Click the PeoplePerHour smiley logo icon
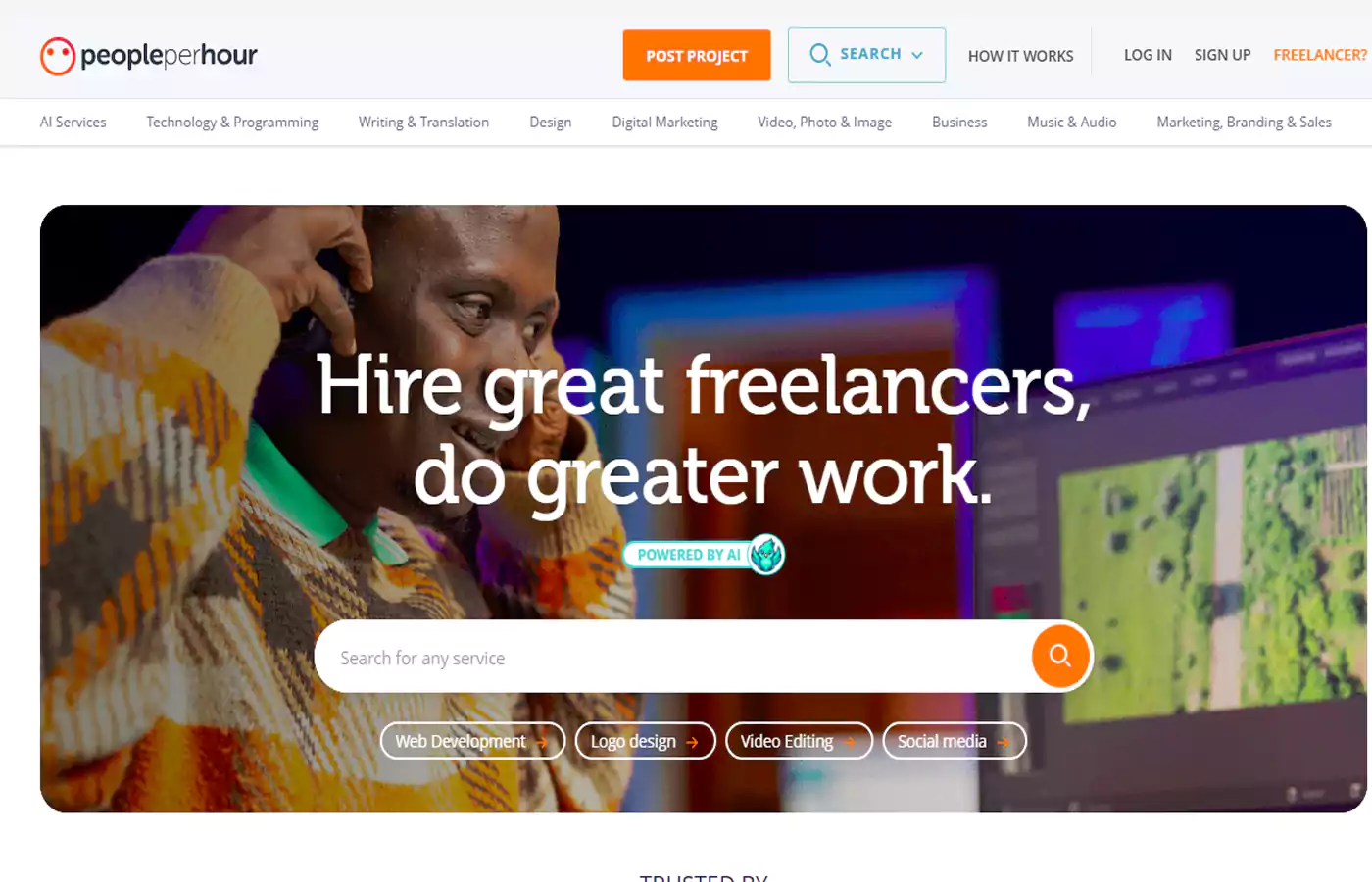1372x882 pixels. coord(58,56)
